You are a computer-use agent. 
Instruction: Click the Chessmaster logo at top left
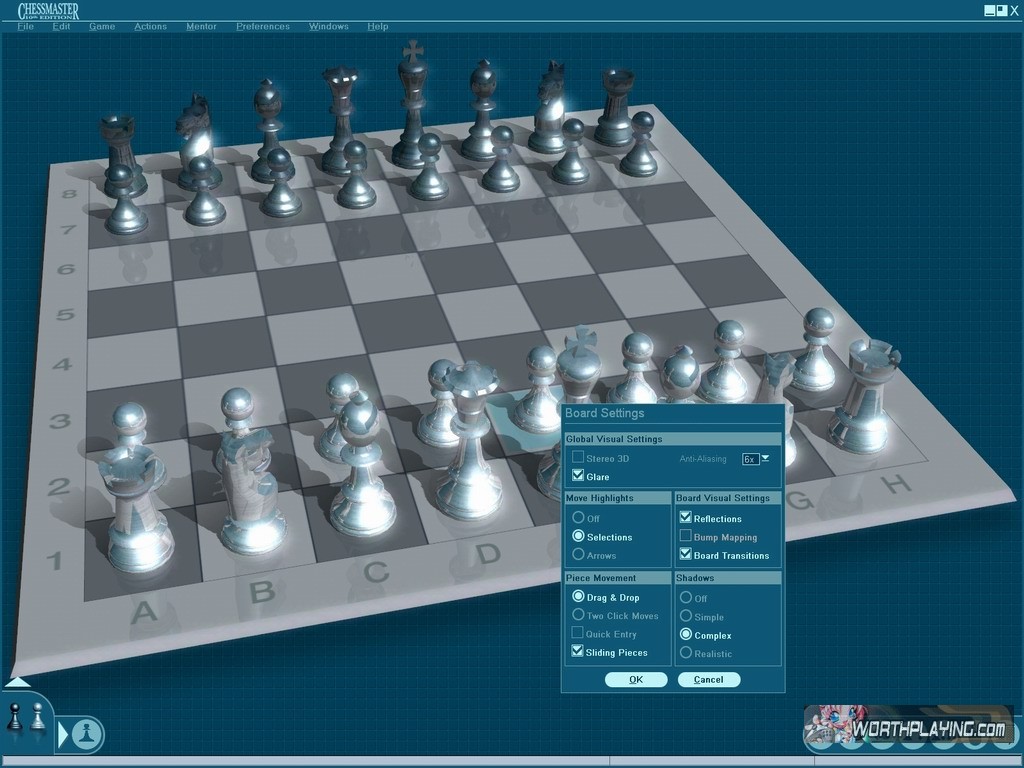48,11
